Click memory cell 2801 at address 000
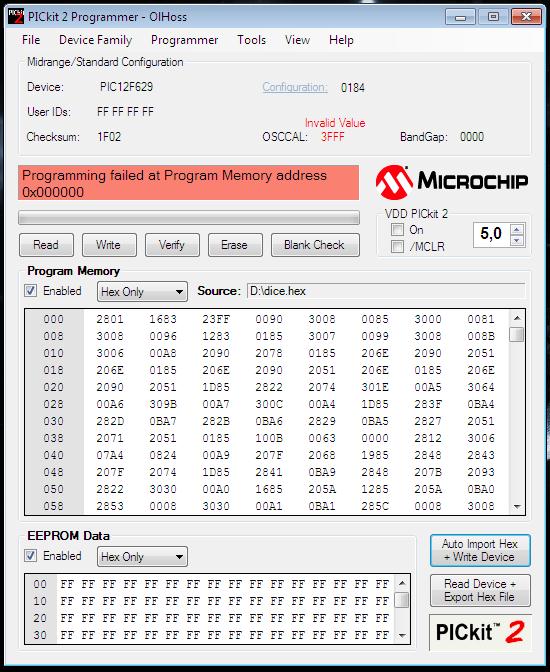550x672 pixels. point(110,319)
